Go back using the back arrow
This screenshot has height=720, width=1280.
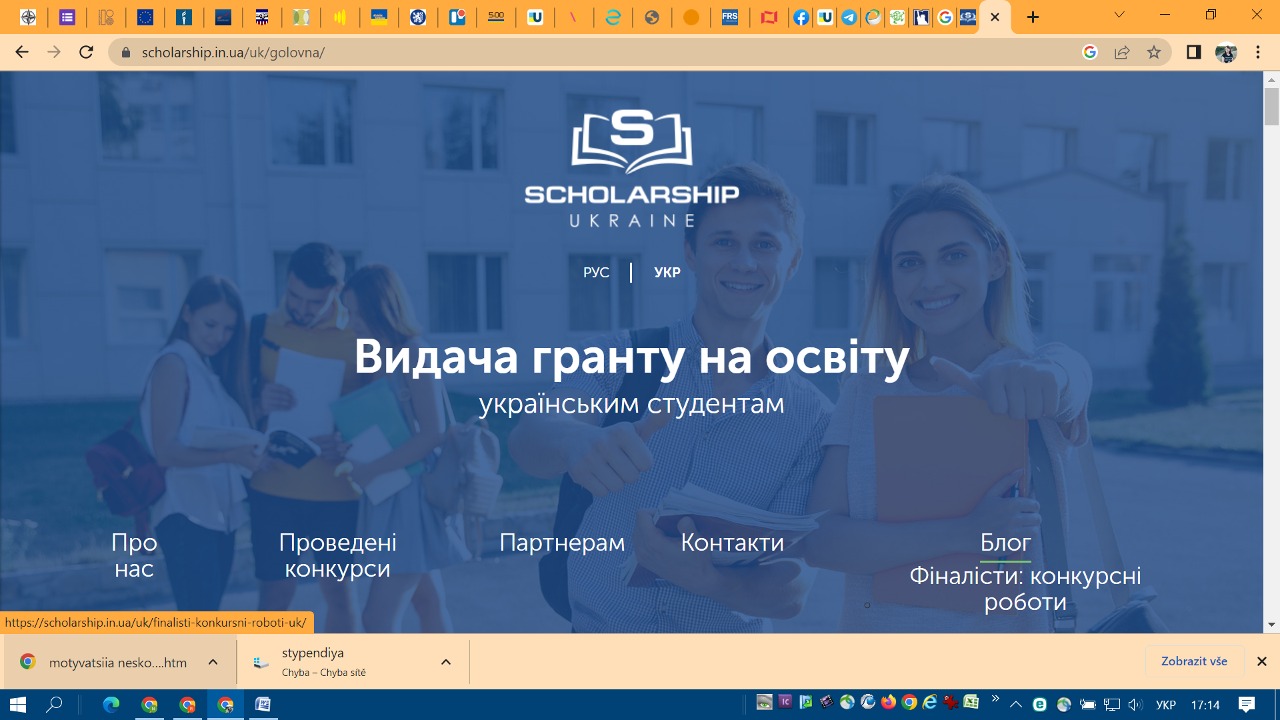tap(22, 52)
